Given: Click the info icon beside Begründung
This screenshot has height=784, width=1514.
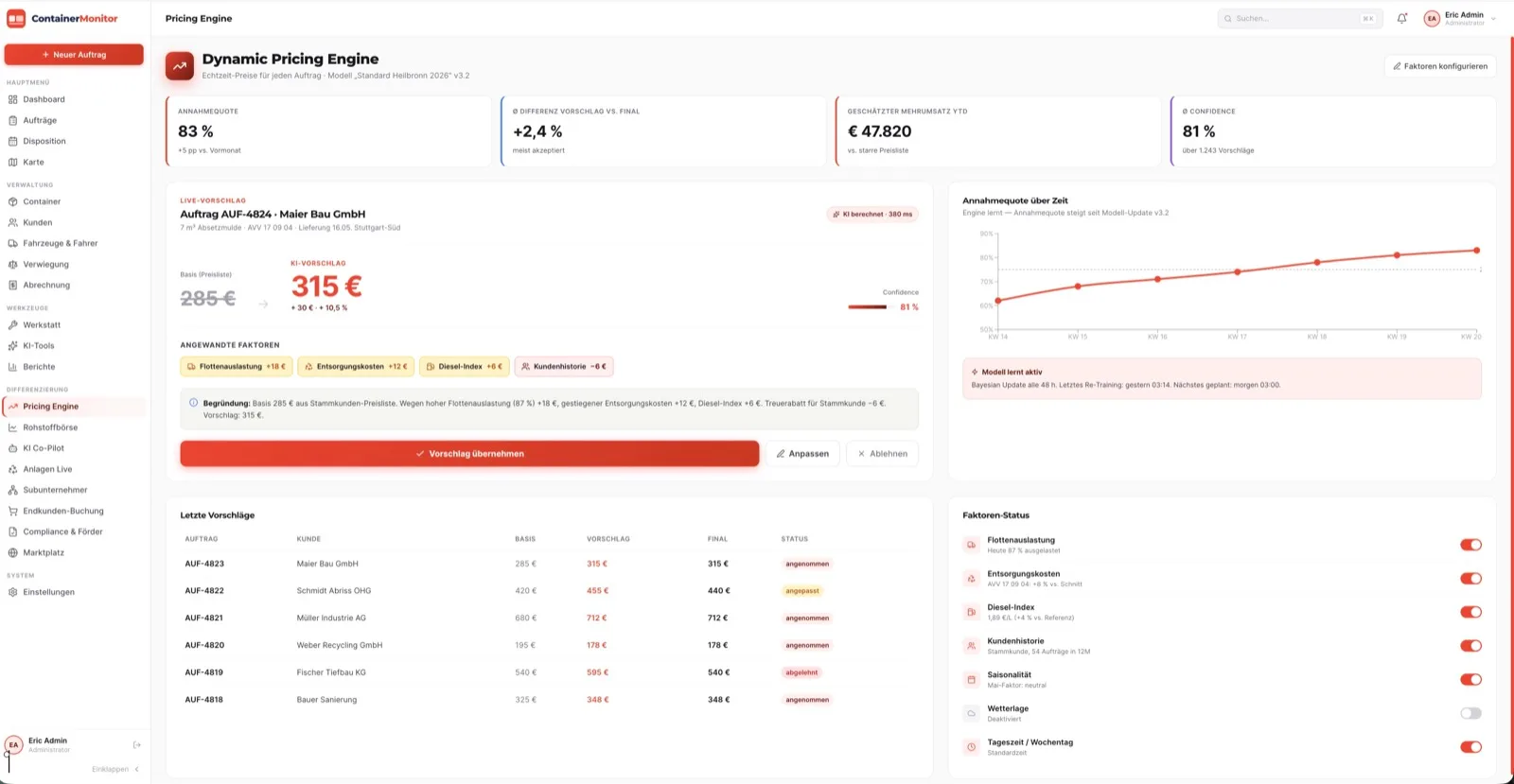Looking at the screenshot, I should click(x=194, y=403).
